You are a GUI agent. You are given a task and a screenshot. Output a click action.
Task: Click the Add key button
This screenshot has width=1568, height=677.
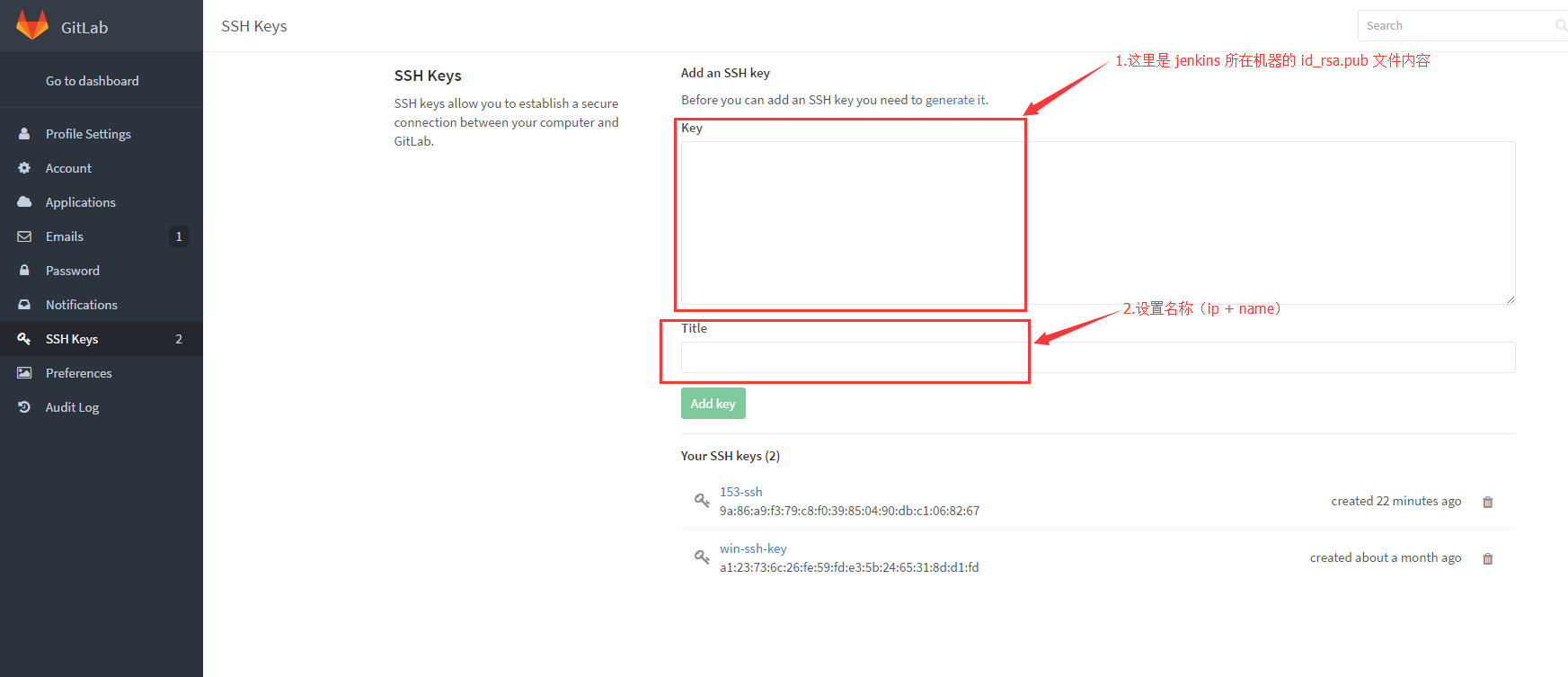click(713, 404)
